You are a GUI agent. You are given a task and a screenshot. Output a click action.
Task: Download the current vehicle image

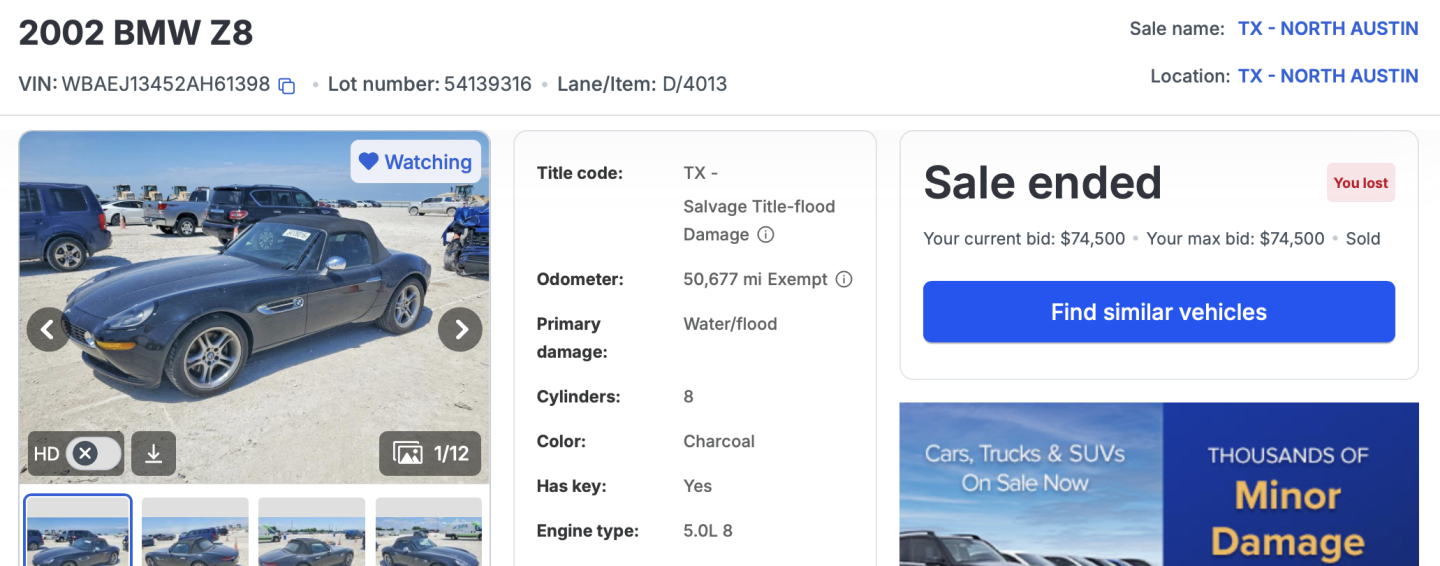[x=153, y=454]
